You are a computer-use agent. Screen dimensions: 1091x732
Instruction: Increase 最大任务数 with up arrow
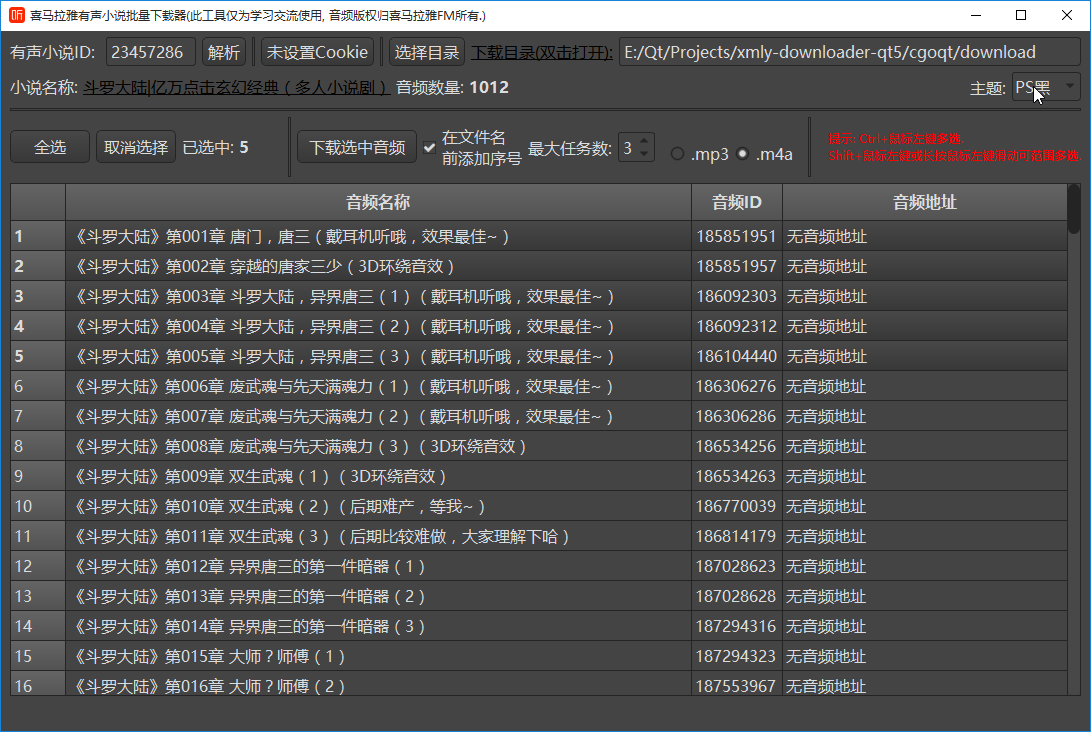(x=644, y=140)
